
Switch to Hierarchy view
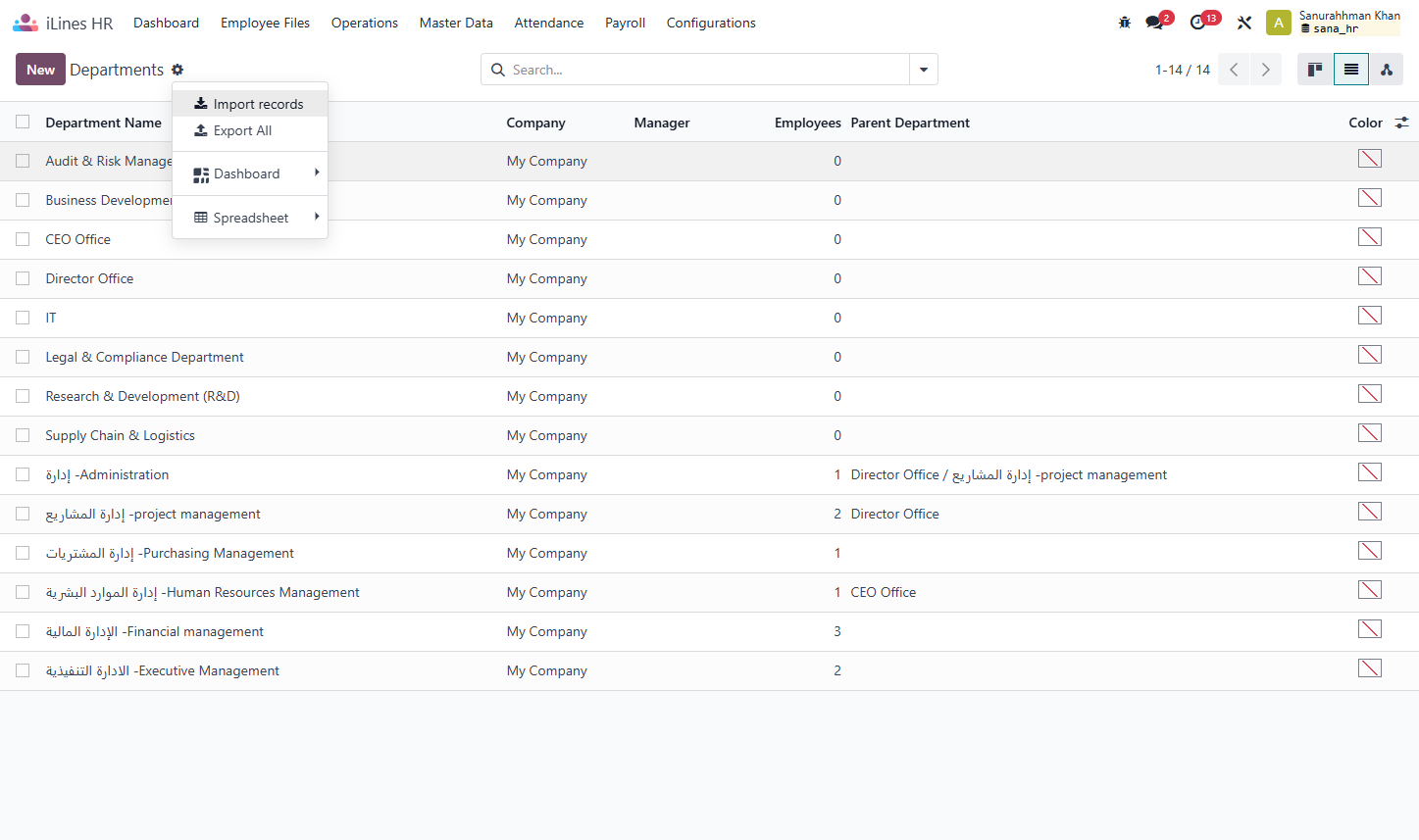pyautogui.click(x=1387, y=70)
